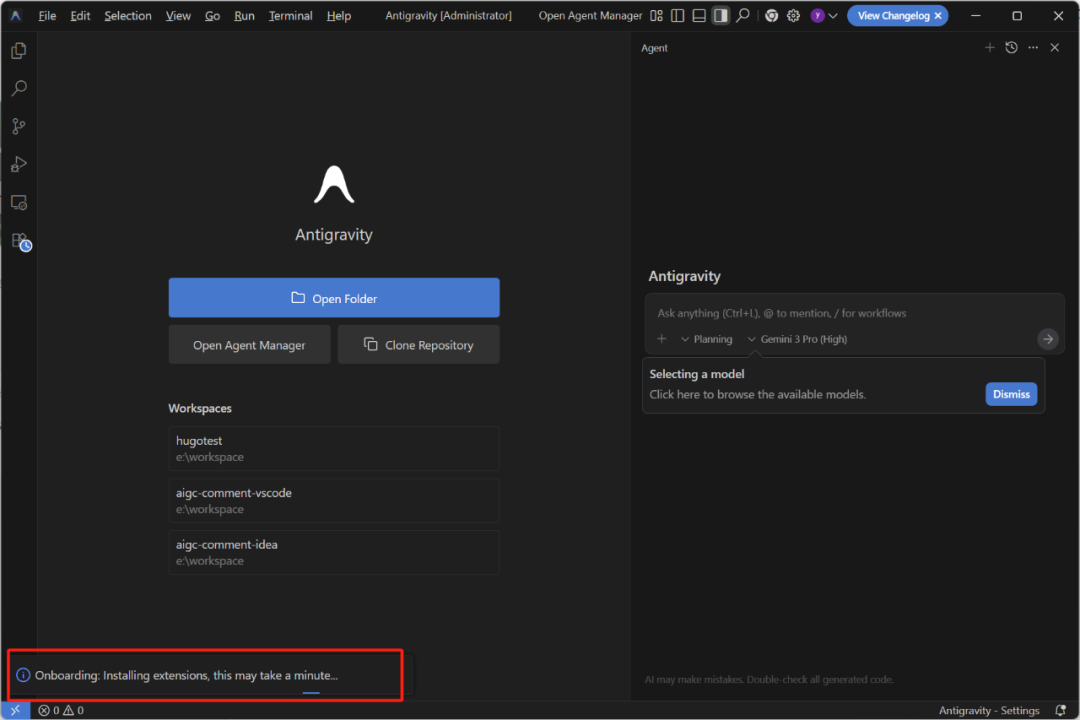Open the Help menu
This screenshot has width=1080, height=720.
[x=338, y=15]
